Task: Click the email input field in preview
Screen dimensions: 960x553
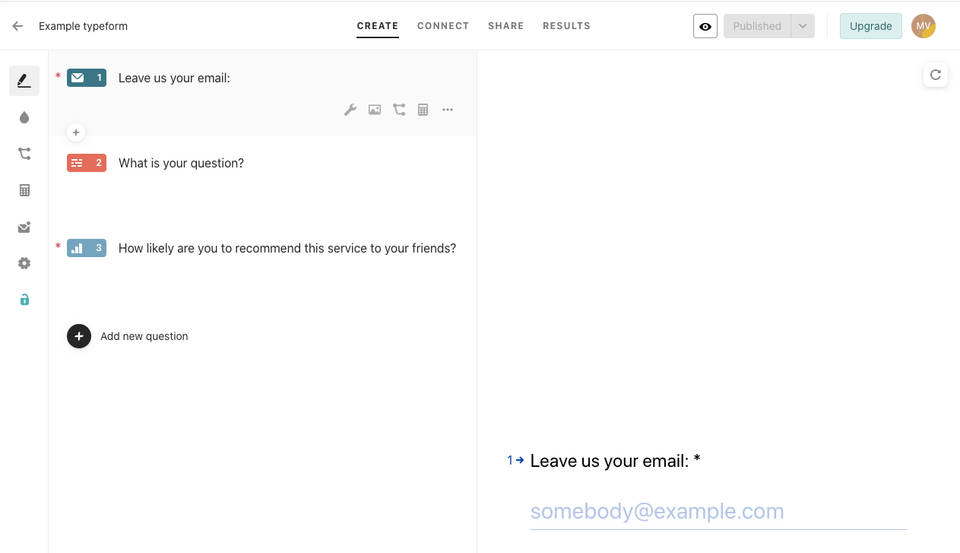Action: point(718,512)
